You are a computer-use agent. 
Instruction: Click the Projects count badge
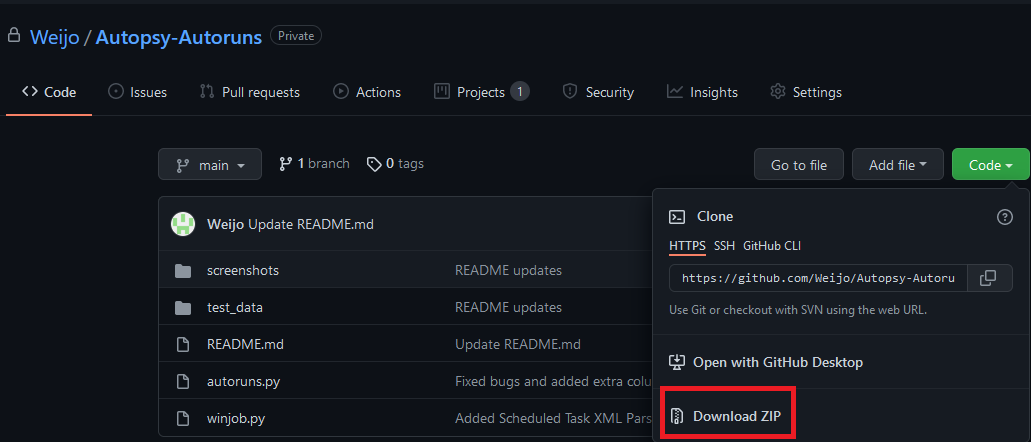519,91
